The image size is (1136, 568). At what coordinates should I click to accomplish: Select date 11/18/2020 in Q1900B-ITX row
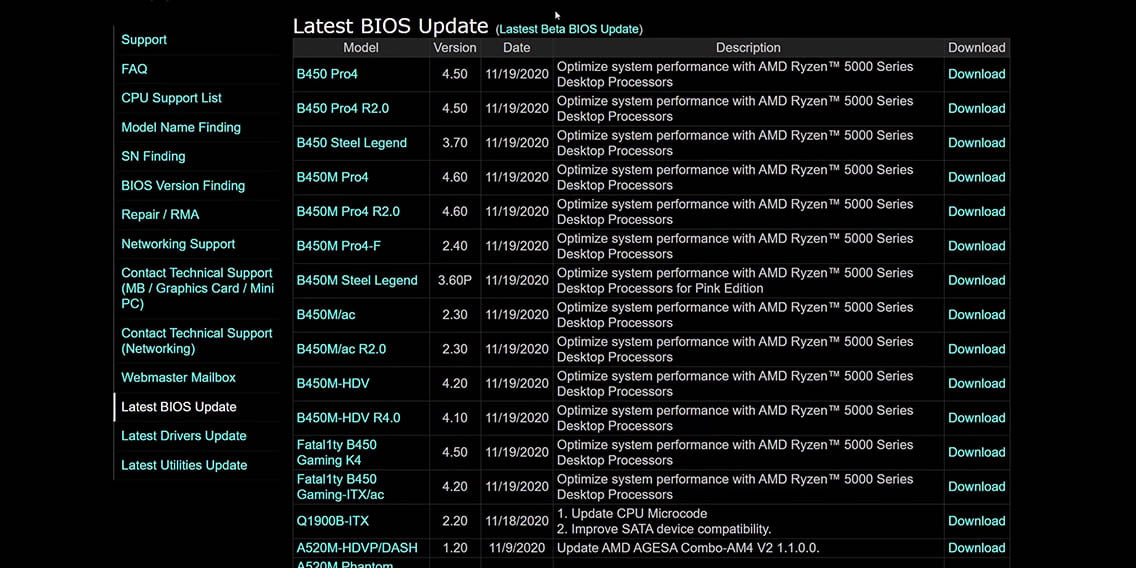[517, 521]
